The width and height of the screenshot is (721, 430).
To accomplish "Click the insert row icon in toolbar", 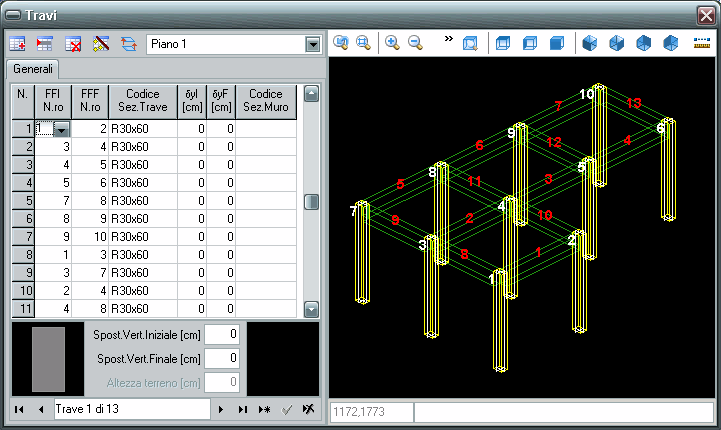I will coord(45,44).
